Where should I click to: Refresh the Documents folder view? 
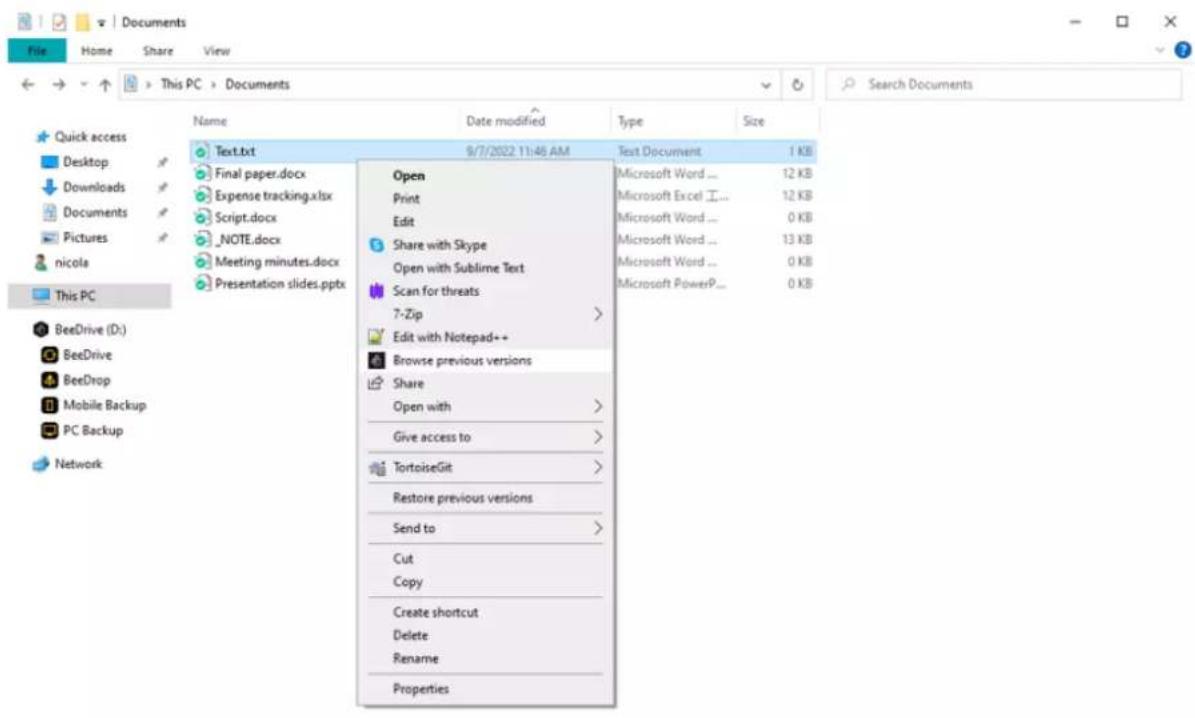coord(797,85)
